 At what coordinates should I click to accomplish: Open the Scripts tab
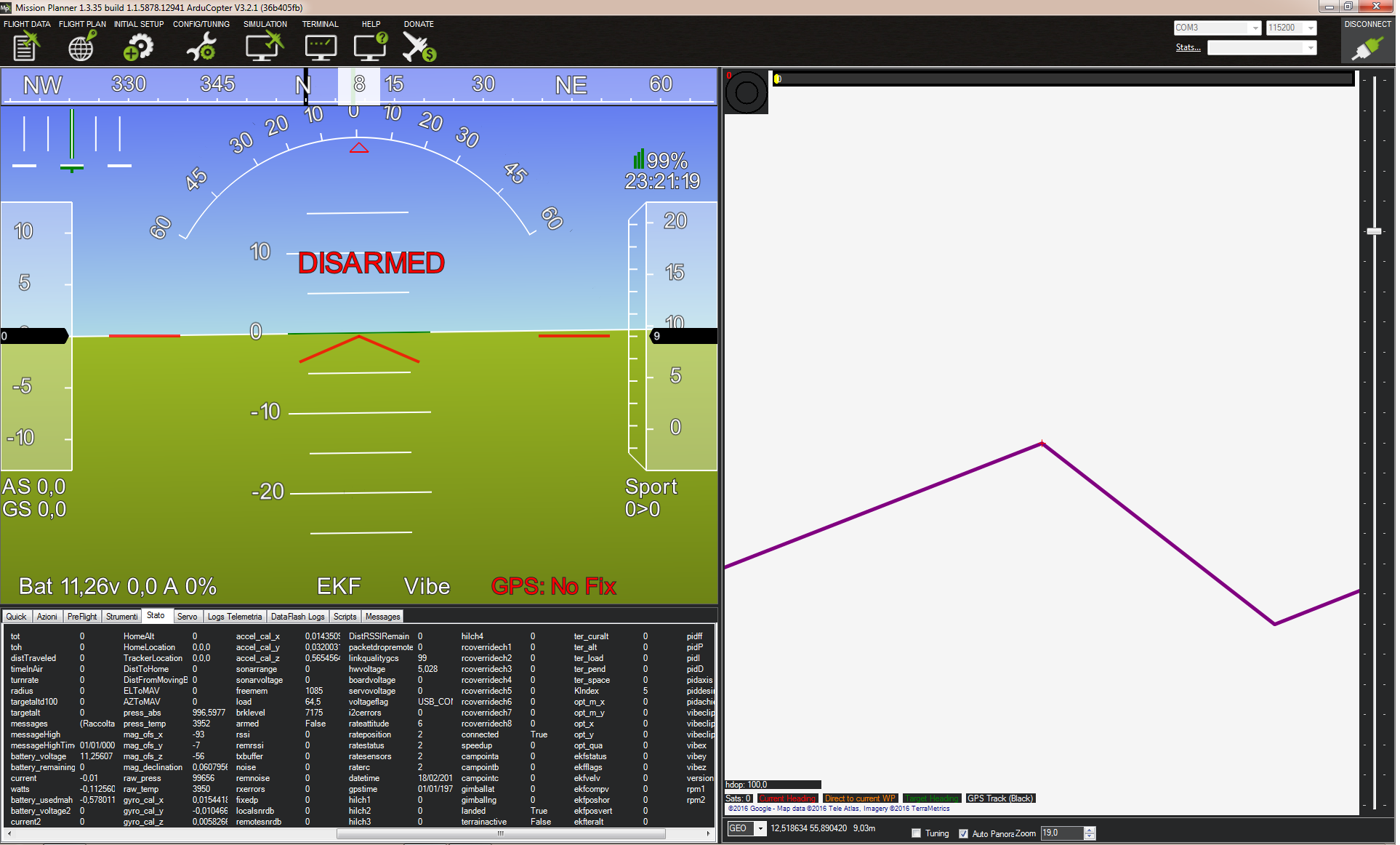(x=345, y=617)
